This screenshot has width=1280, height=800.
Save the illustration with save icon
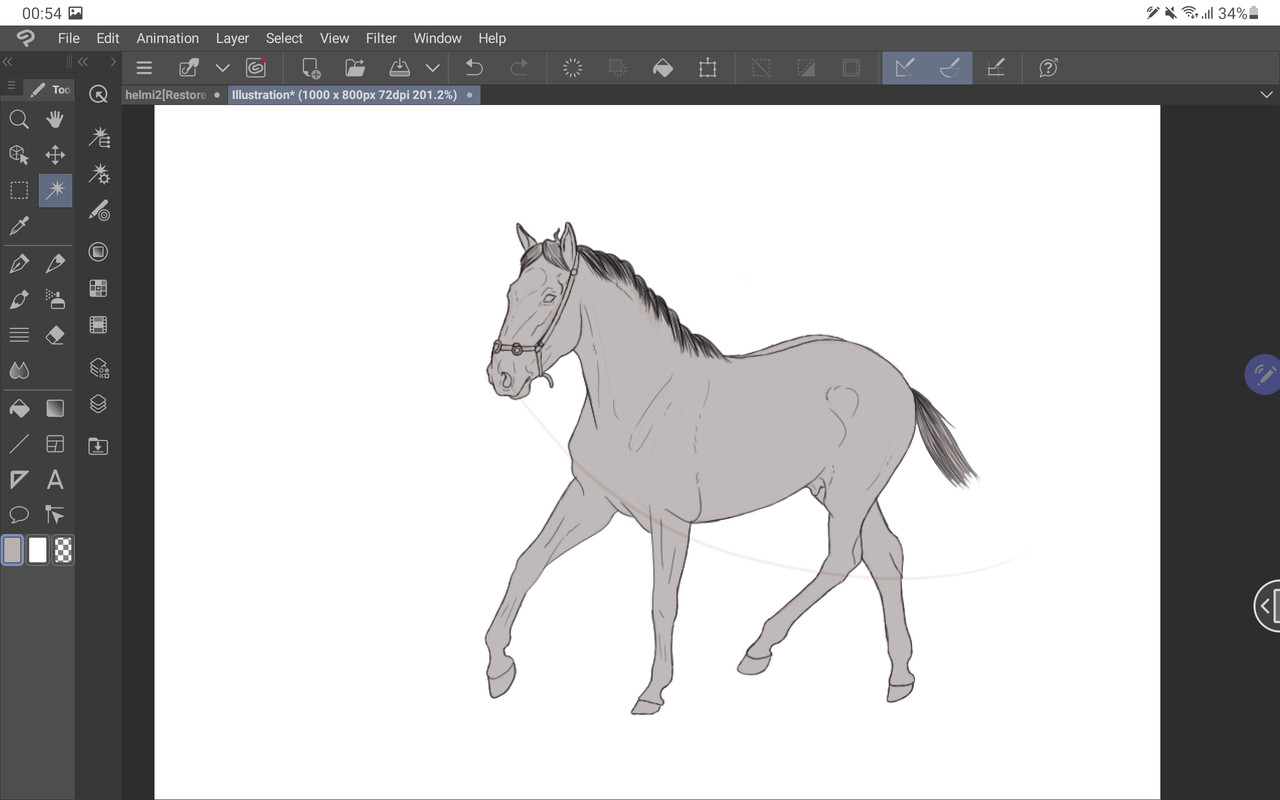click(x=399, y=68)
